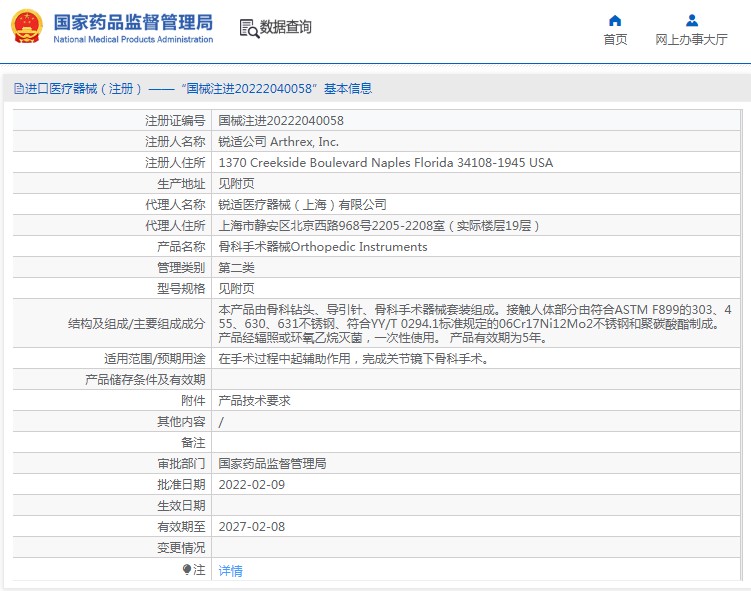Click the 注册人名称 label

click(x=175, y=142)
